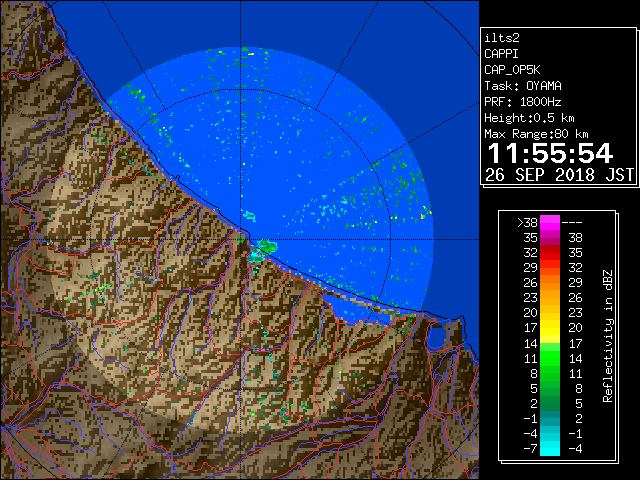Image resolution: width=640 pixels, height=480 pixels.
Task: Click the '26 SEP 2018 JST' date
Action: click(559, 175)
